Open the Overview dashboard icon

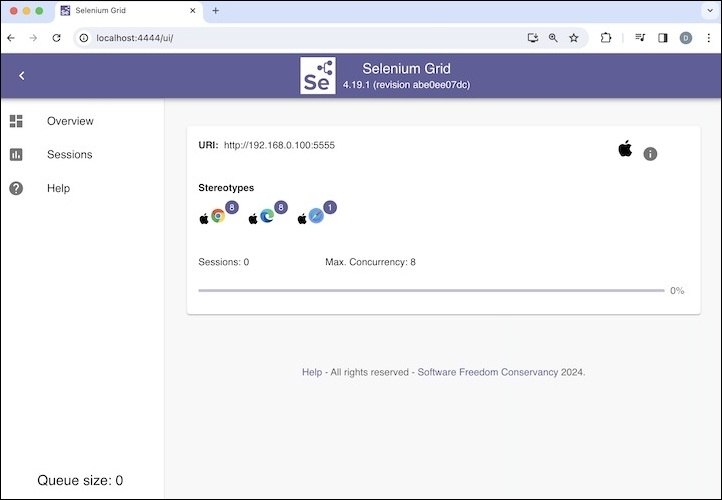click(x=16, y=121)
